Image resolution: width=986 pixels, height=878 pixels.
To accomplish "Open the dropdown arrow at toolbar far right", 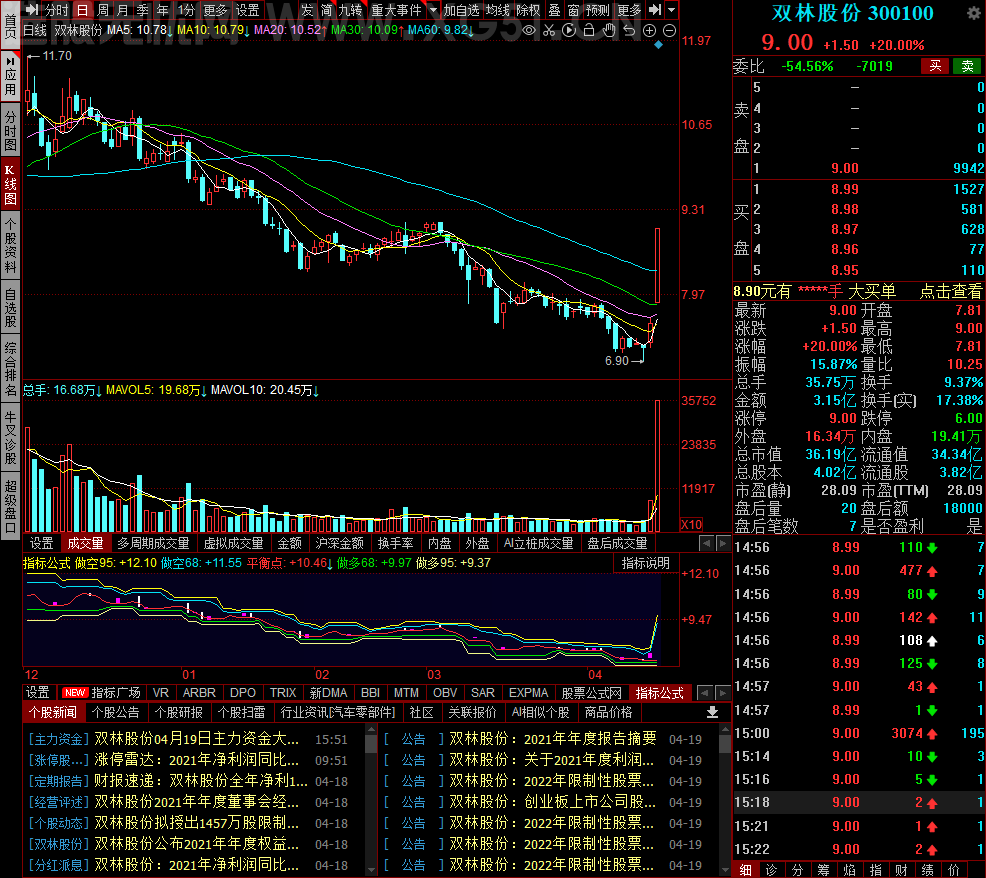I will [672, 10].
